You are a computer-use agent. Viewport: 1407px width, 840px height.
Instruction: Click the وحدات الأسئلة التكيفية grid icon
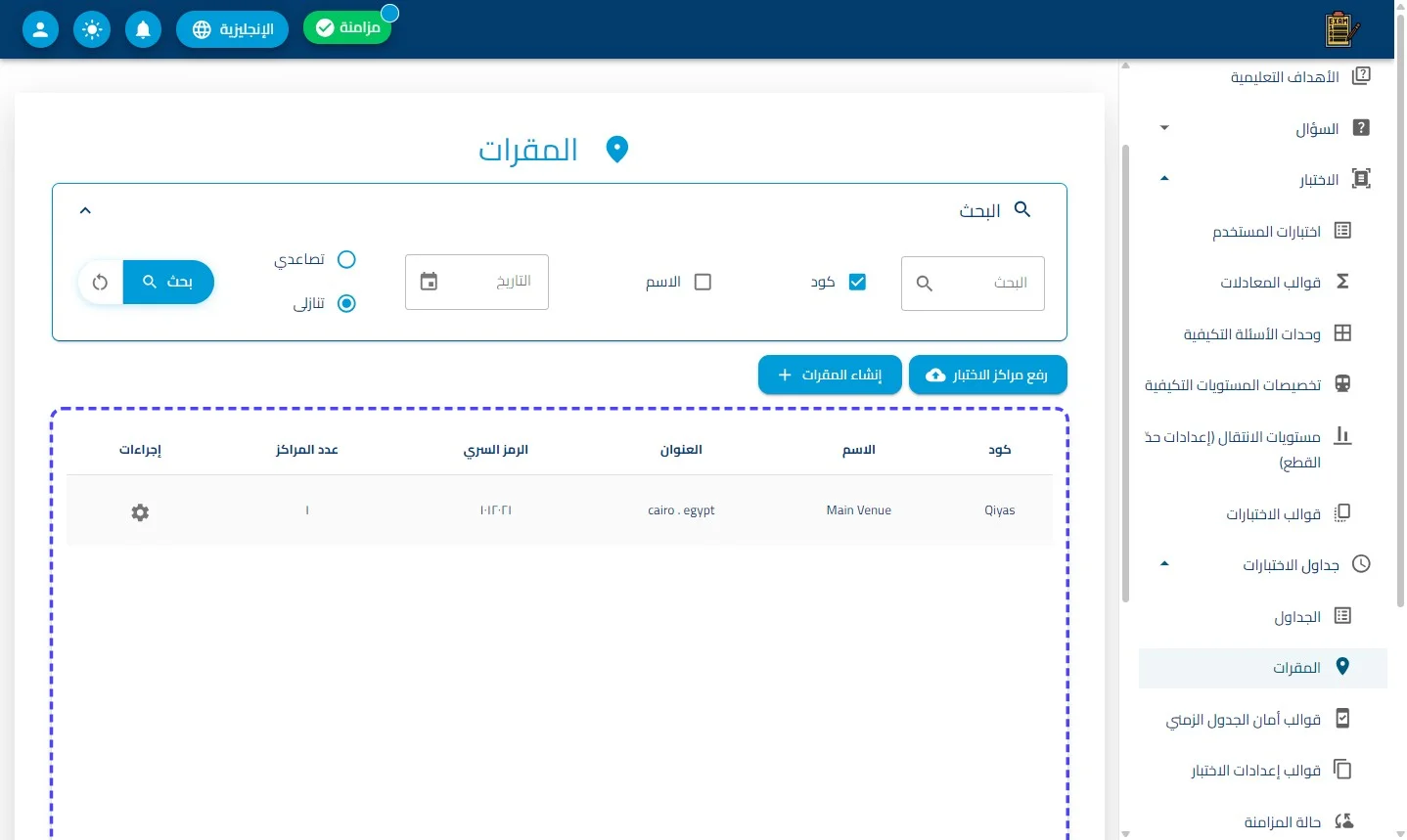[x=1342, y=333]
